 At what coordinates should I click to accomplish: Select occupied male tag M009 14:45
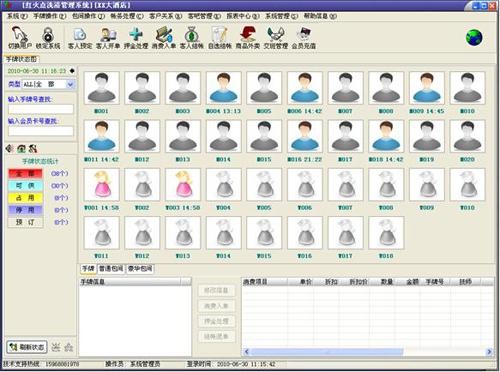point(427,88)
